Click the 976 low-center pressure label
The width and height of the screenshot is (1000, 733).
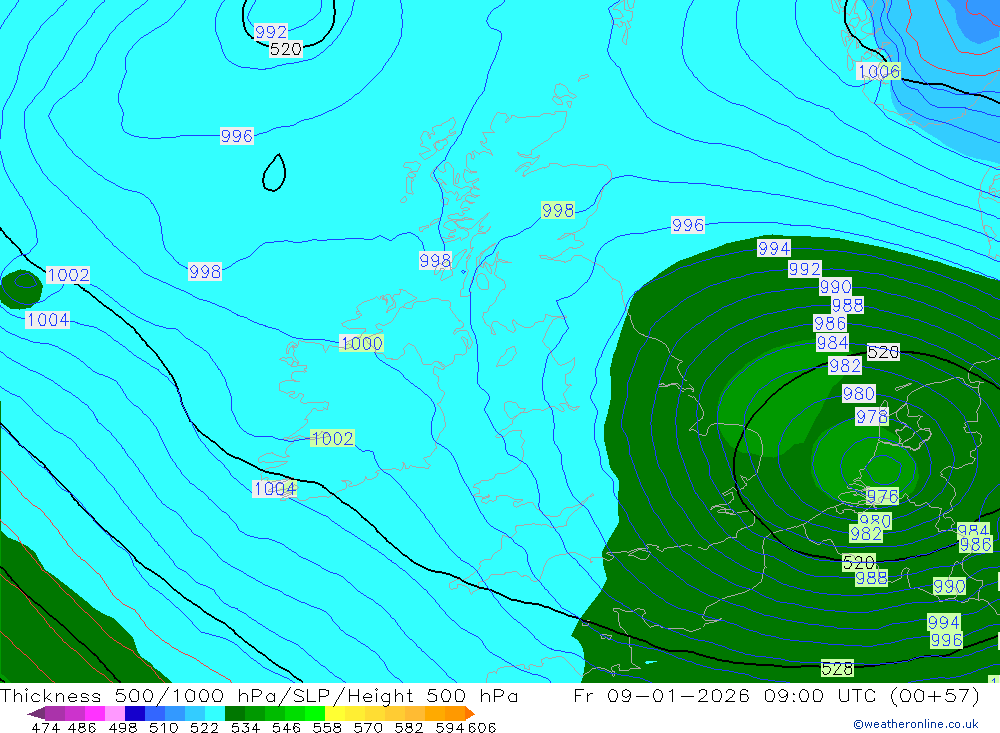881,496
